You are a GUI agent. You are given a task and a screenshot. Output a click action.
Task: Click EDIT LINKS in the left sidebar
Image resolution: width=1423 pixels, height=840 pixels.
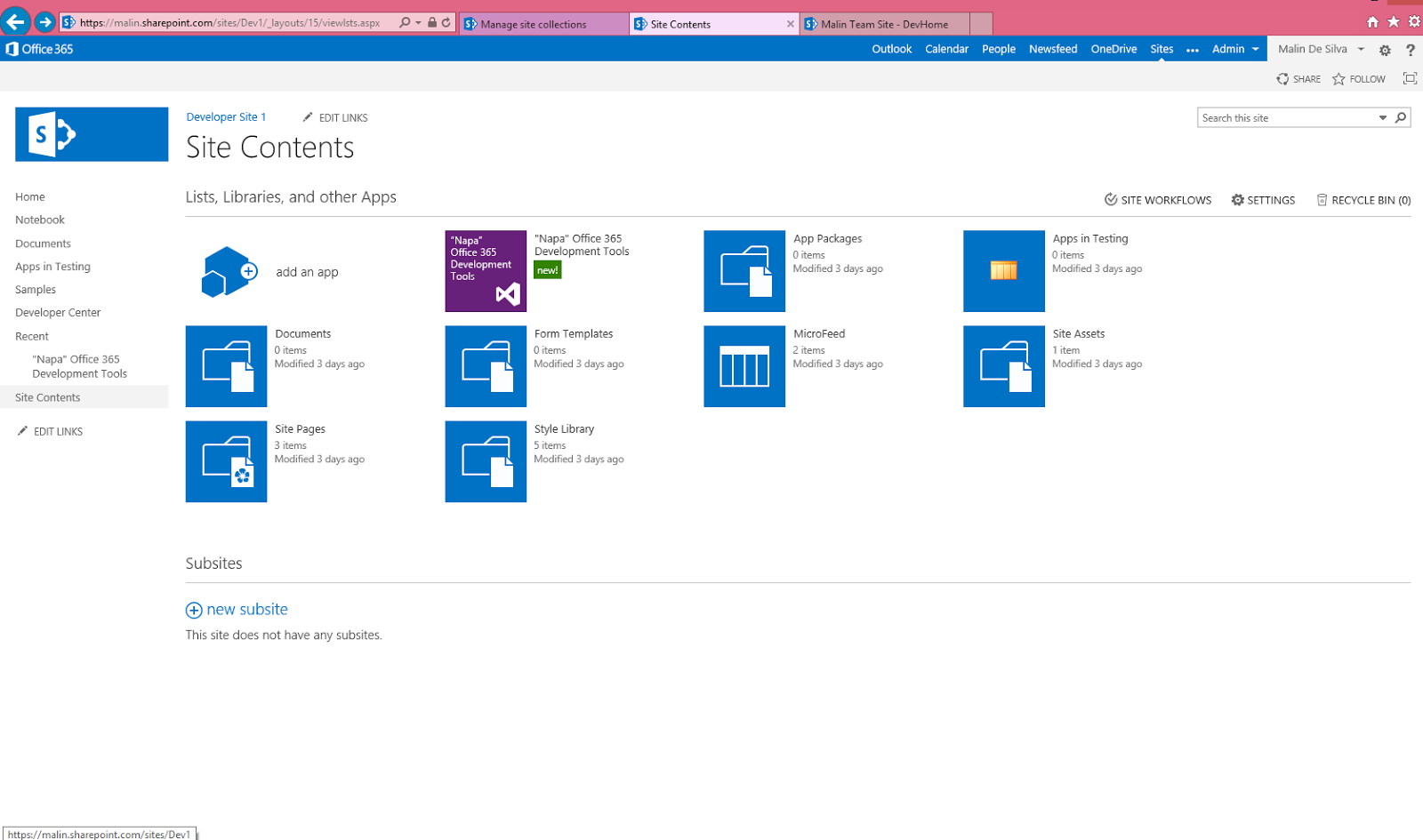coord(51,431)
